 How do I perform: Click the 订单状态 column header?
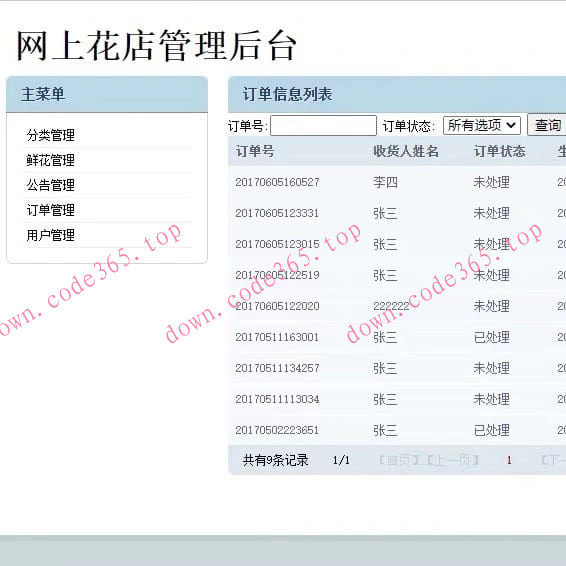point(500,151)
